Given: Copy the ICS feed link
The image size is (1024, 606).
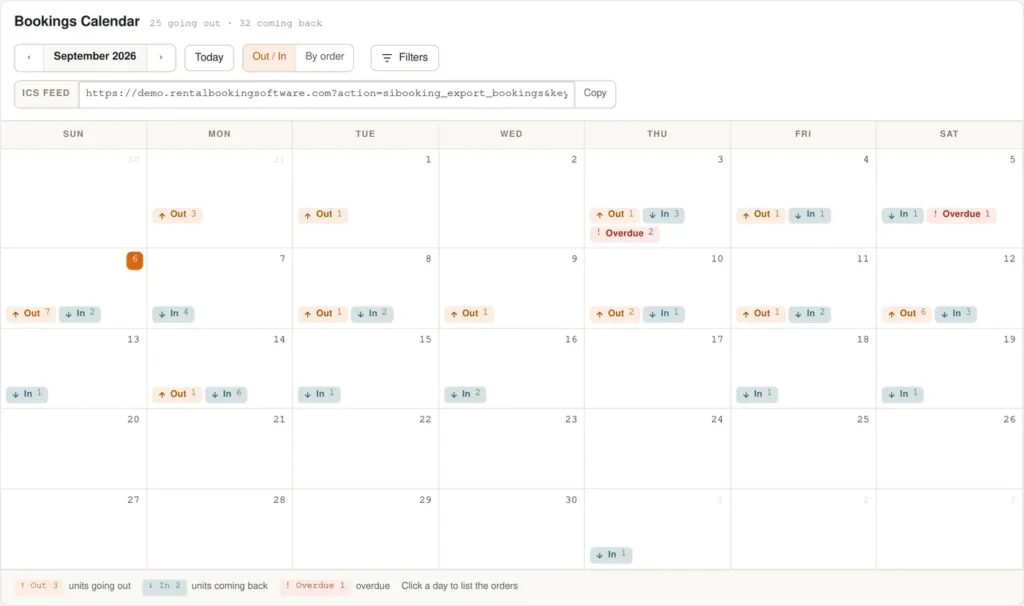Looking at the screenshot, I should pyautogui.click(x=595, y=93).
